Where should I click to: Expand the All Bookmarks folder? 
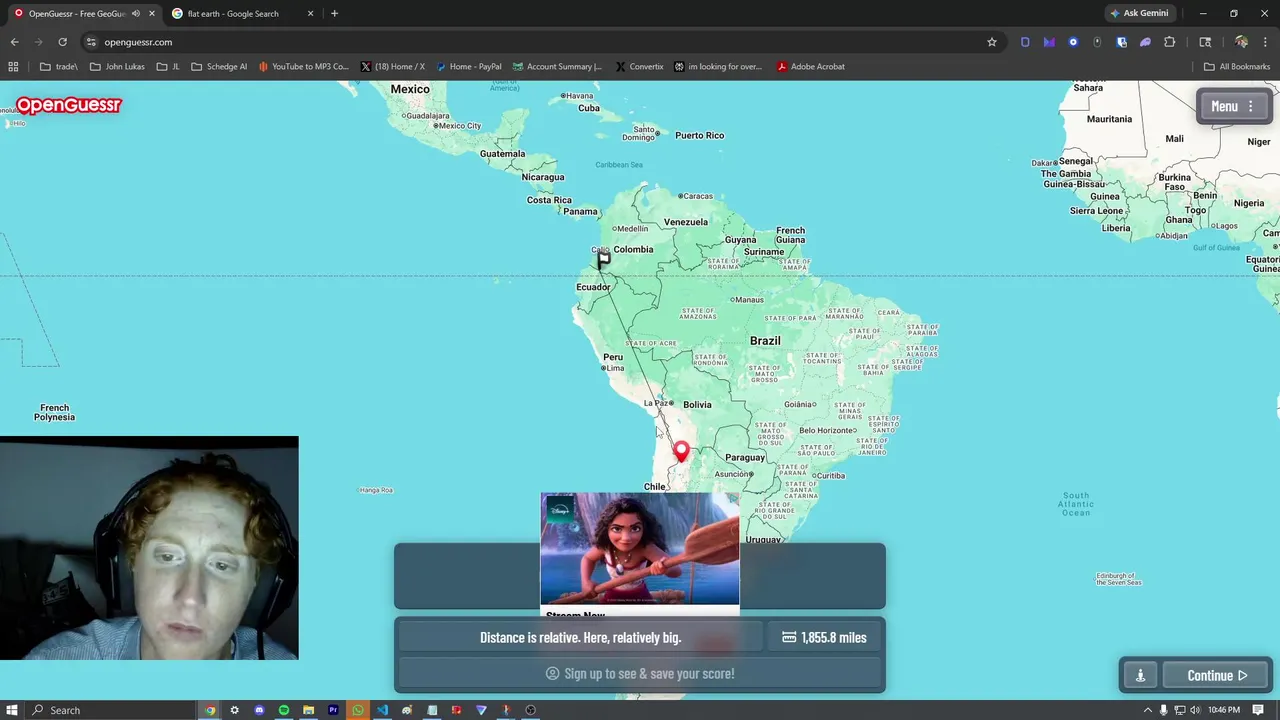(1237, 67)
